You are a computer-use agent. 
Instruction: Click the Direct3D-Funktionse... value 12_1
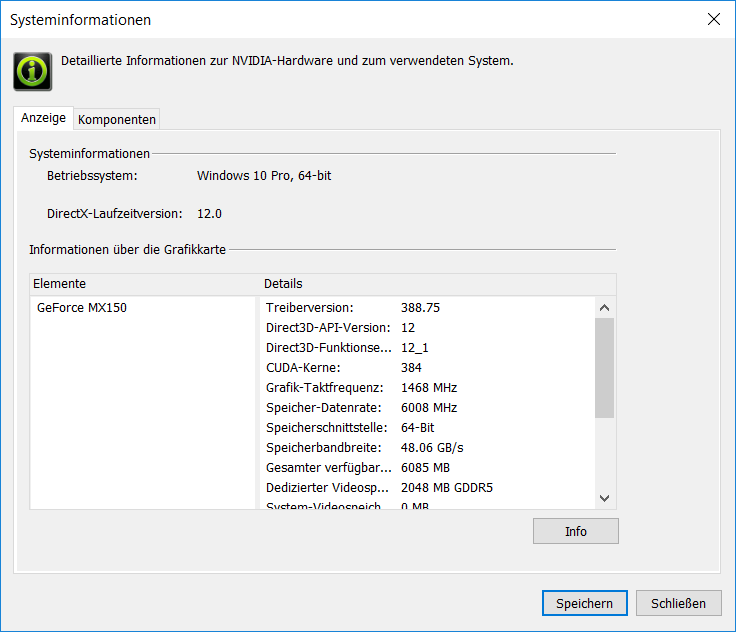414,348
